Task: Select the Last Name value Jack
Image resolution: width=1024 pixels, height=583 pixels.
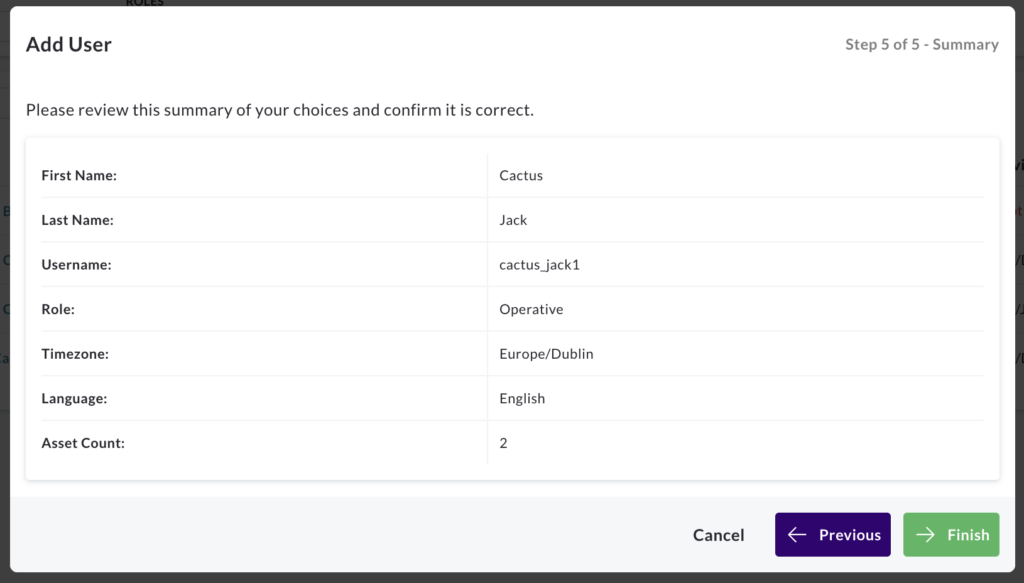Action: (513, 220)
